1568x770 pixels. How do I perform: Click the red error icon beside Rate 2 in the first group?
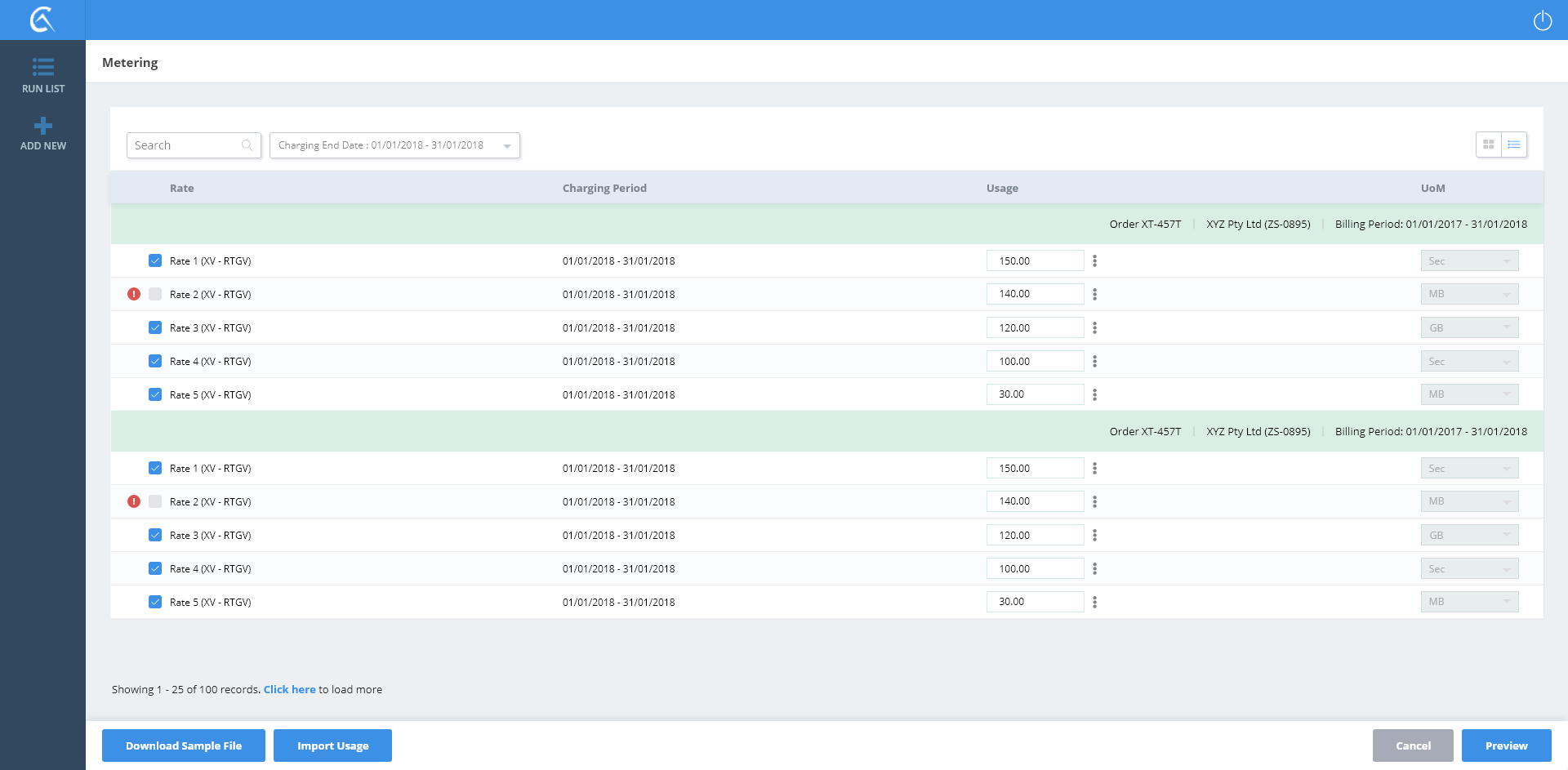tap(134, 294)
